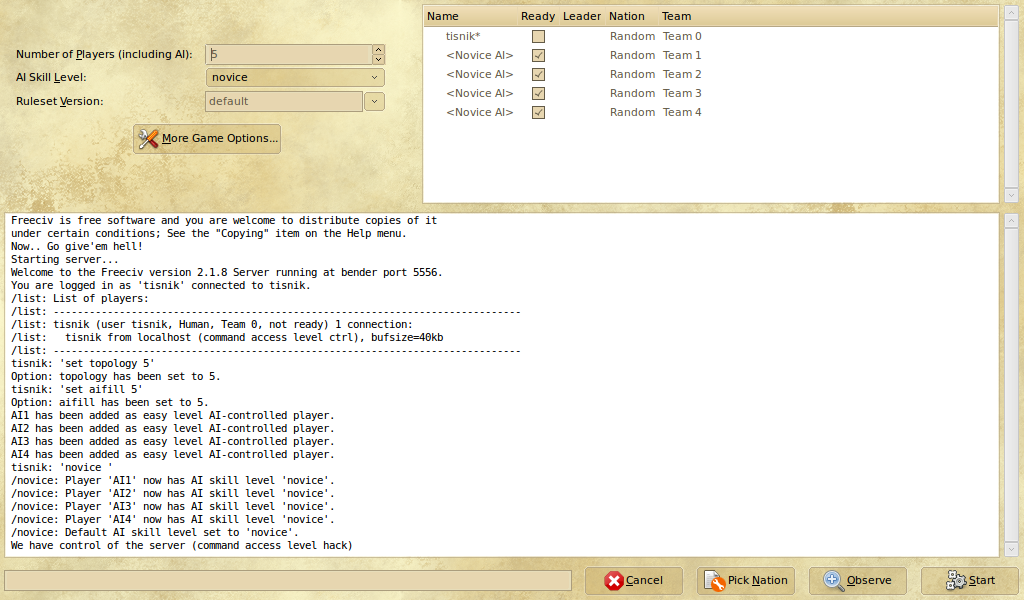Viewport: 1024px width, 600px height.
Task: Select the Novice AI name in Team 1 row
Action: click(479, 55)
